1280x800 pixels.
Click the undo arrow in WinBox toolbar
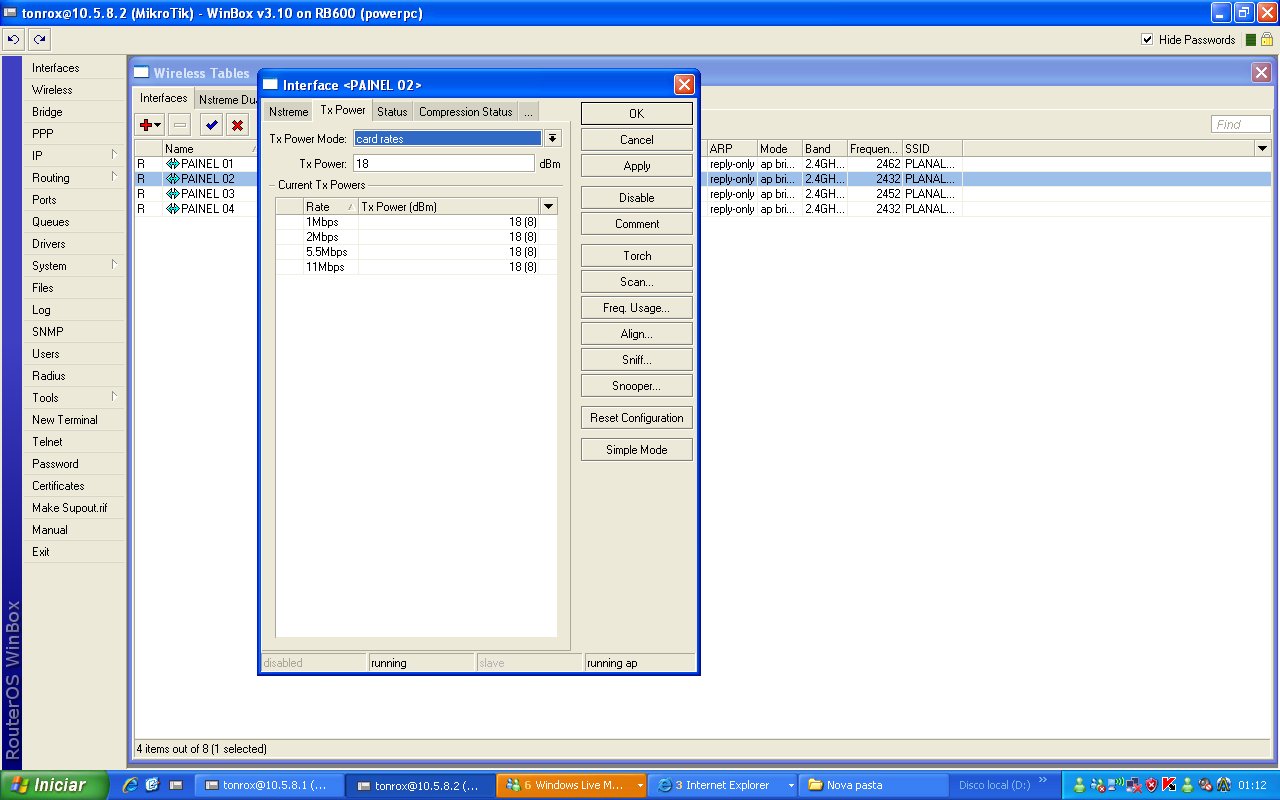point(13,40)
